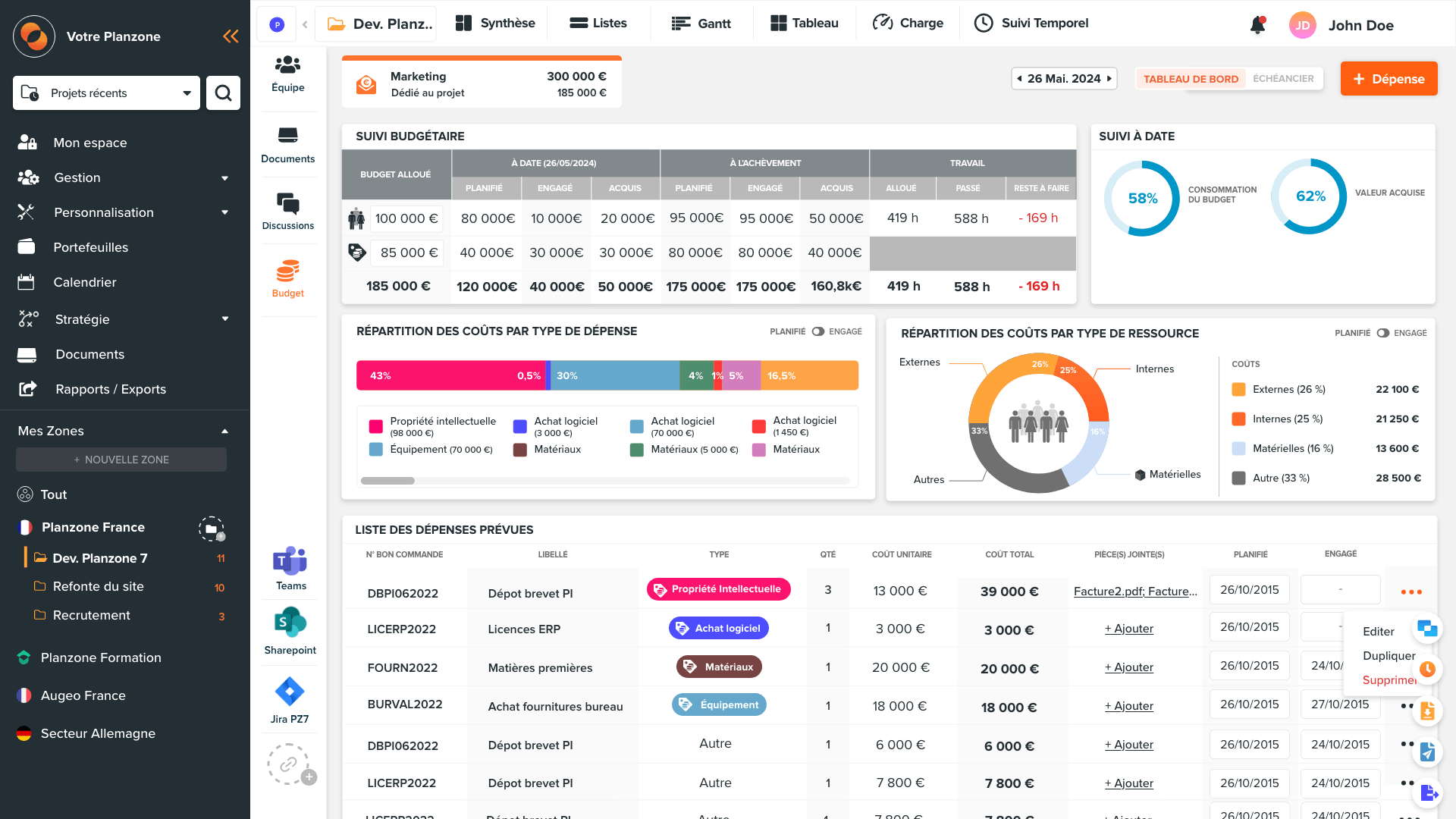Collapse the Mes Zones section
Screen dimensions: 1456x819
[224, 431]
